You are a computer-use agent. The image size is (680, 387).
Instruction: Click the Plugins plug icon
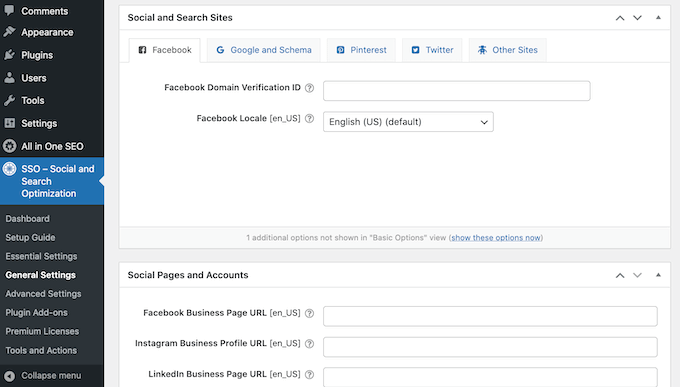coord(9,55)
